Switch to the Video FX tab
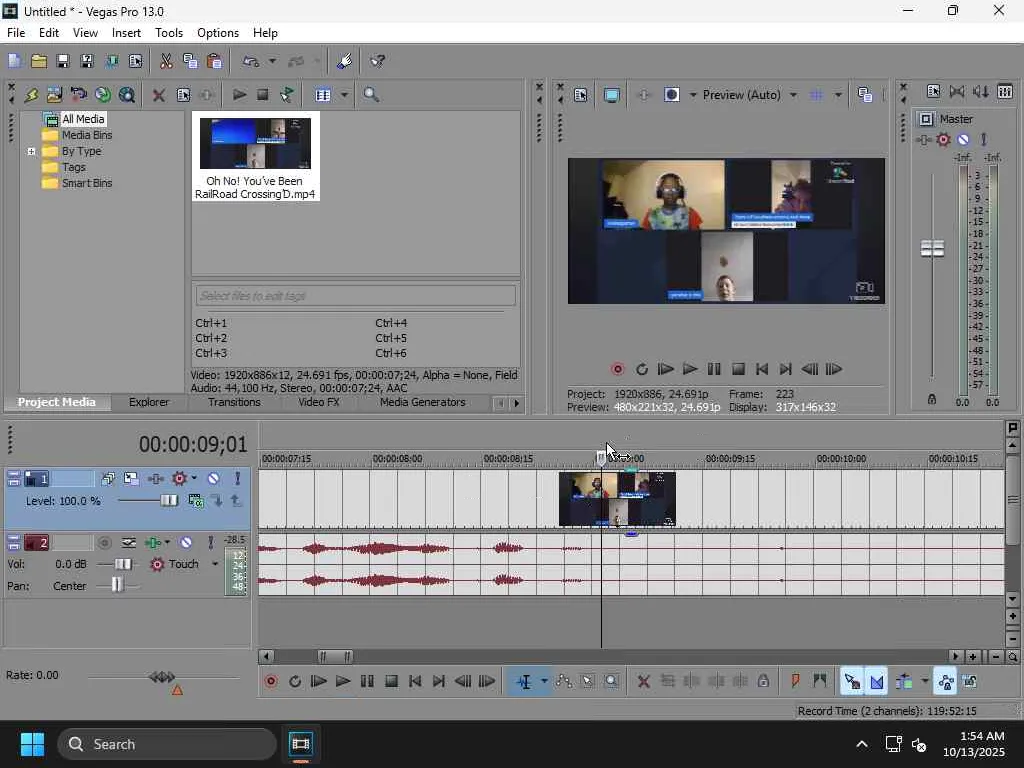Viewport: 1024px width, 768px height. point(319,402)
